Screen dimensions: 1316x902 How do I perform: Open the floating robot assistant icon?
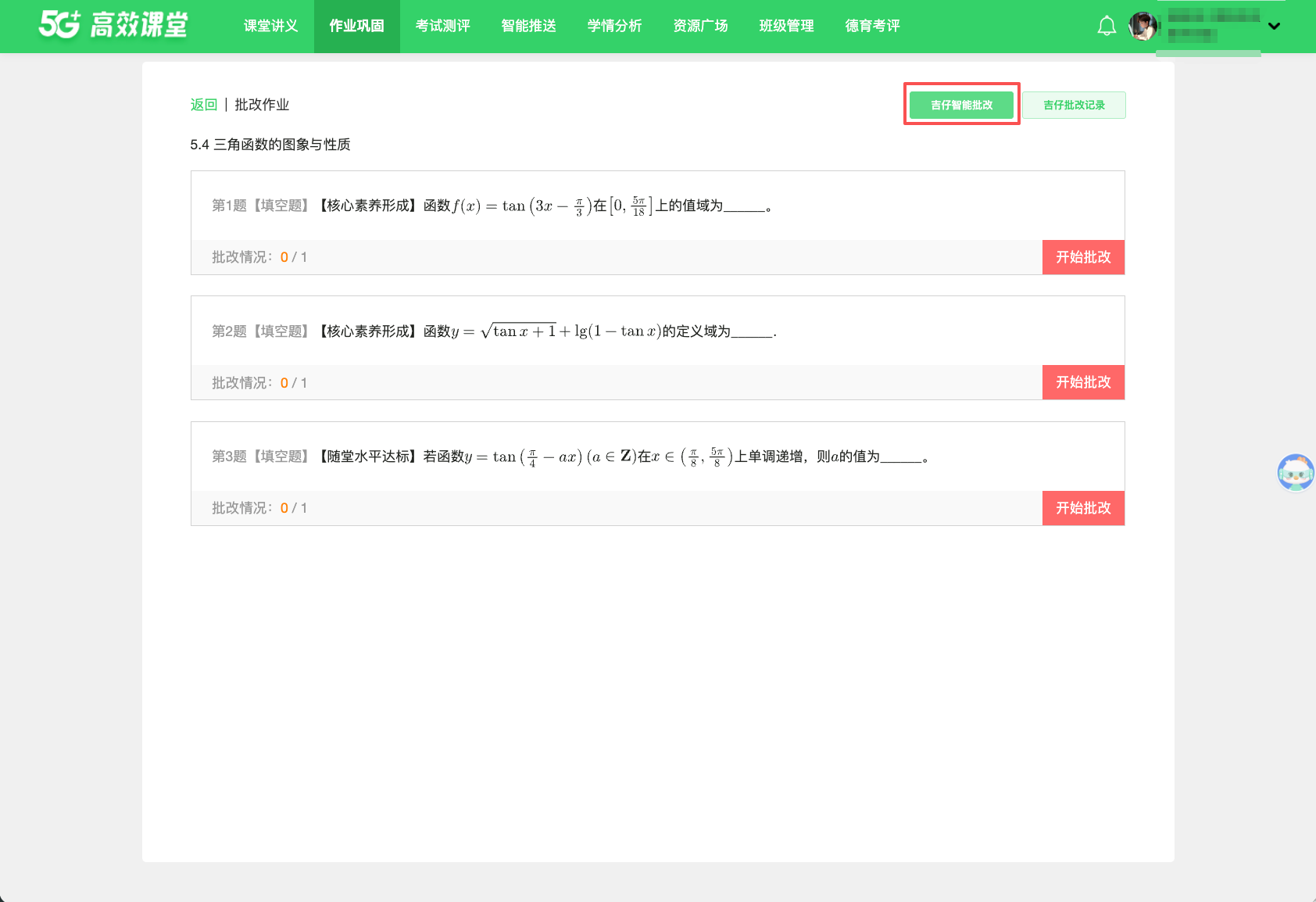[1296, 472]
